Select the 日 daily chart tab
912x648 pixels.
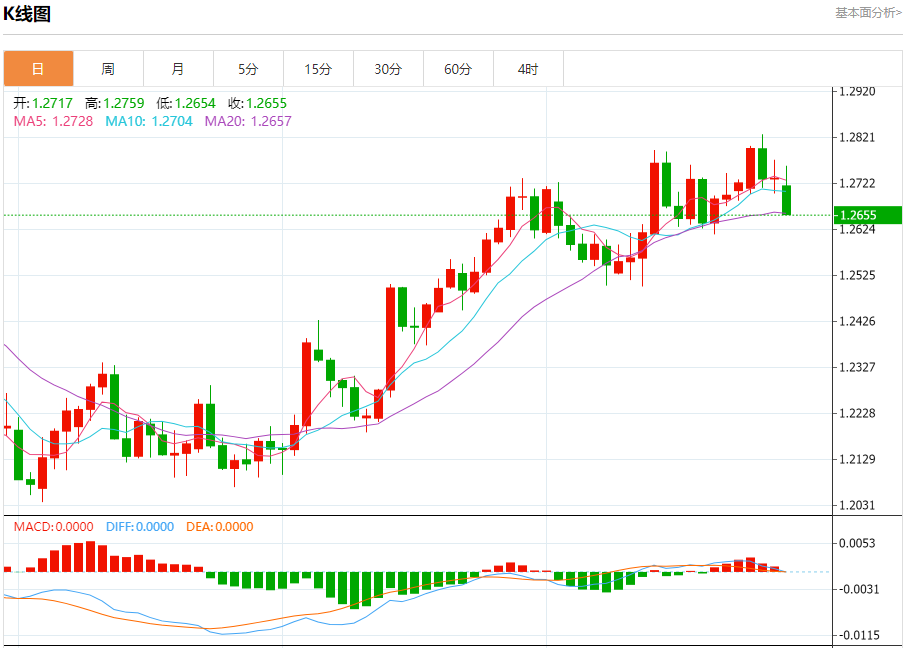pos(38,69)
